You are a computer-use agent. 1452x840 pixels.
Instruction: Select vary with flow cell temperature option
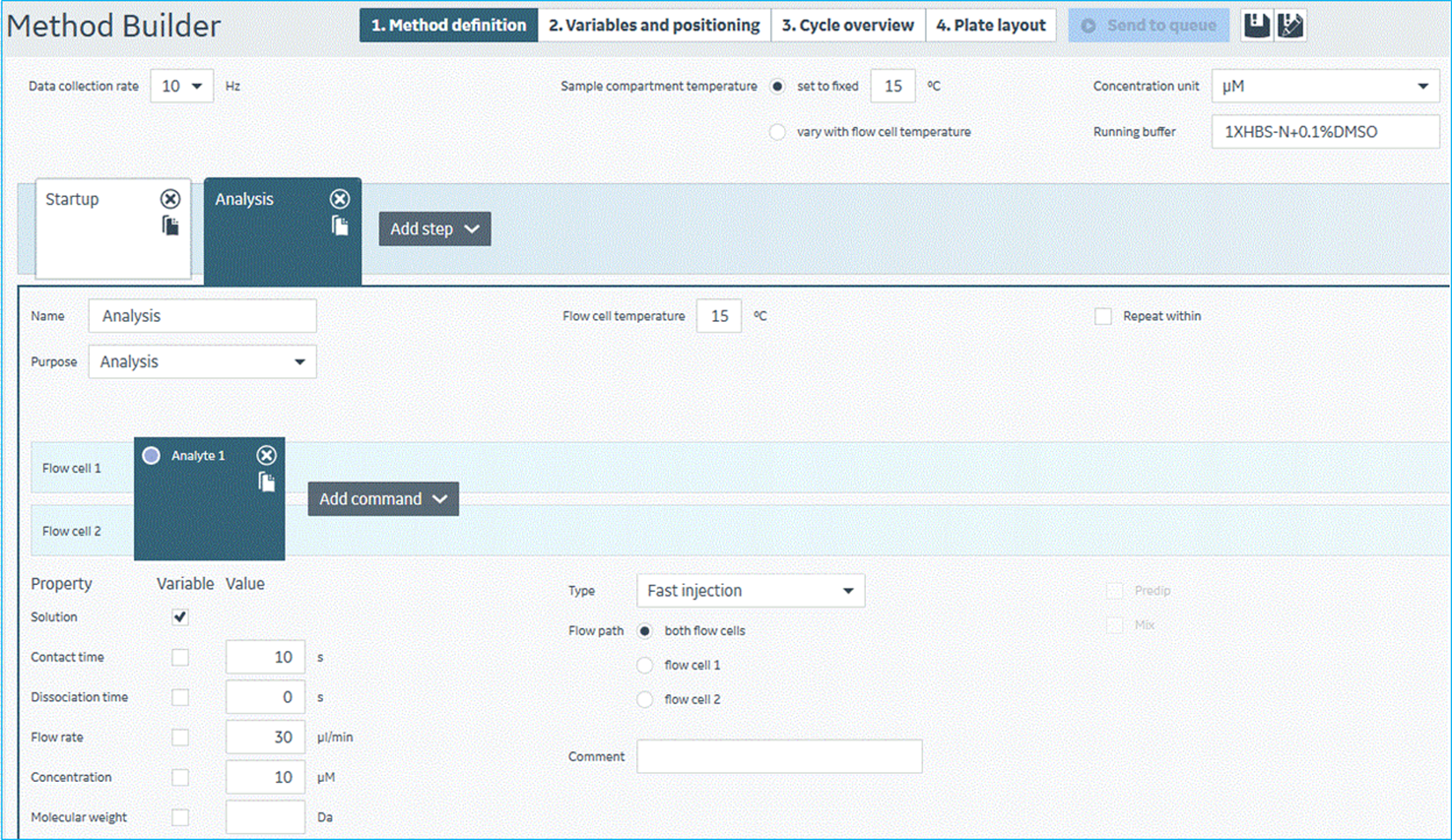(x=777, y=132)
